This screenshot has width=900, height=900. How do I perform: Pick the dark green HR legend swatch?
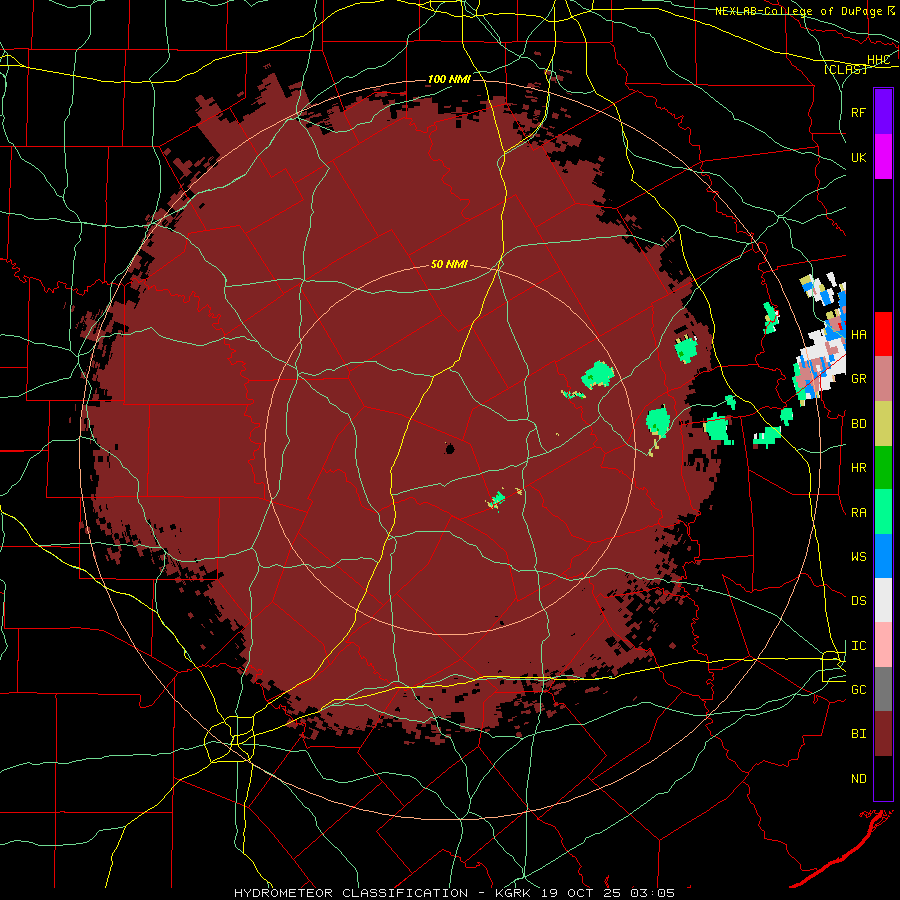point(883,468)
